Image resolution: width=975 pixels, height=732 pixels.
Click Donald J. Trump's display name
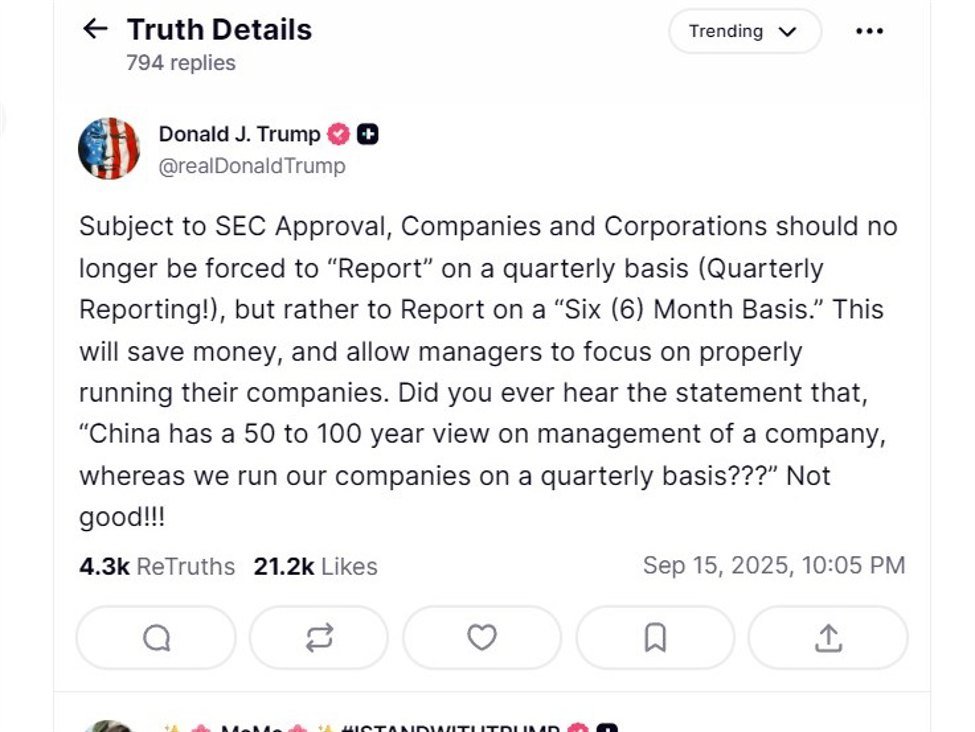point(240,133)
